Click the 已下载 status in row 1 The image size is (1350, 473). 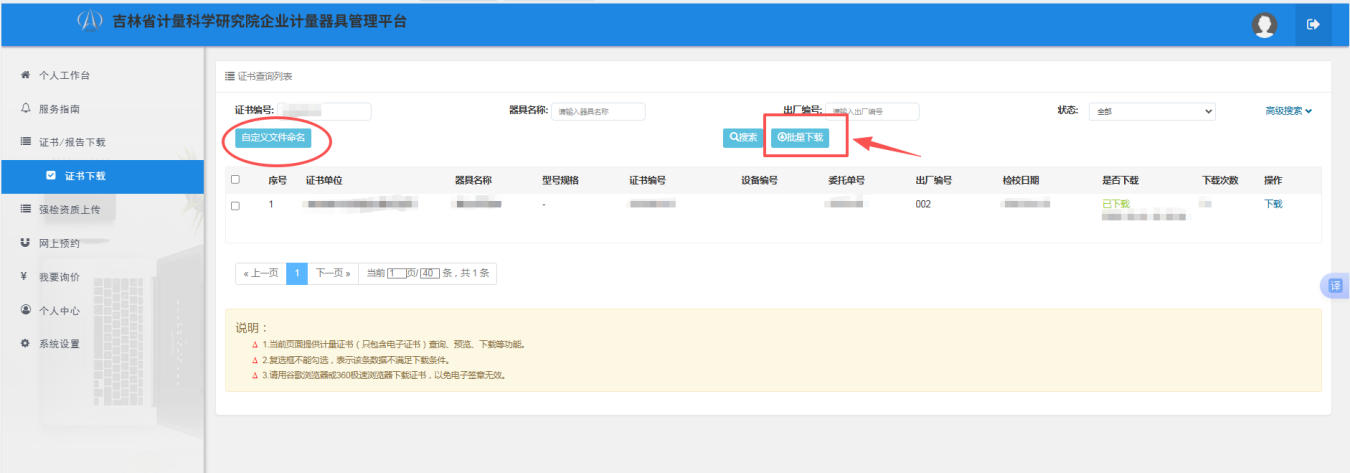point(1115,204)
